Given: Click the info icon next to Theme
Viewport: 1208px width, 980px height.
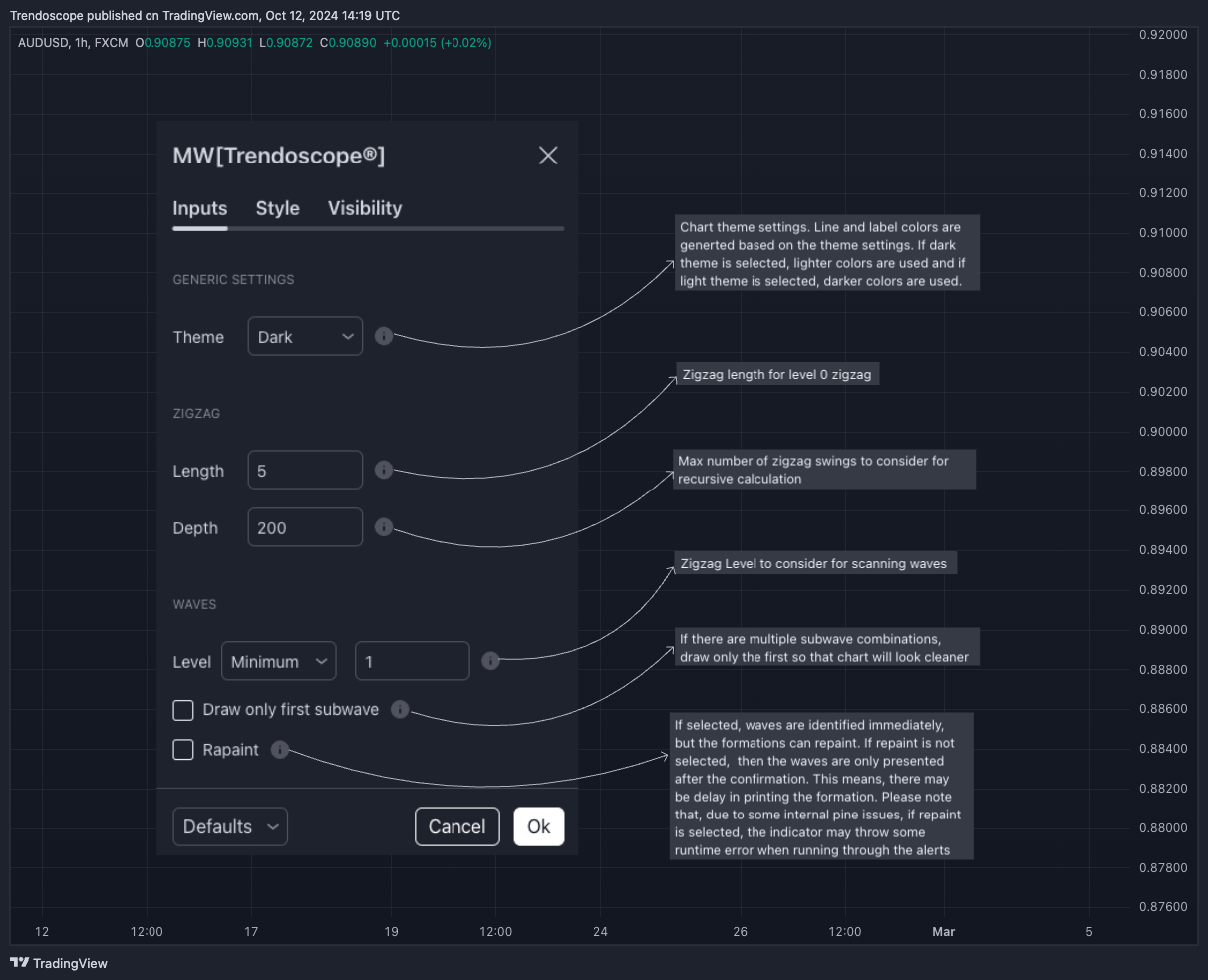Looking at the screenshot, I should point(384,336).
